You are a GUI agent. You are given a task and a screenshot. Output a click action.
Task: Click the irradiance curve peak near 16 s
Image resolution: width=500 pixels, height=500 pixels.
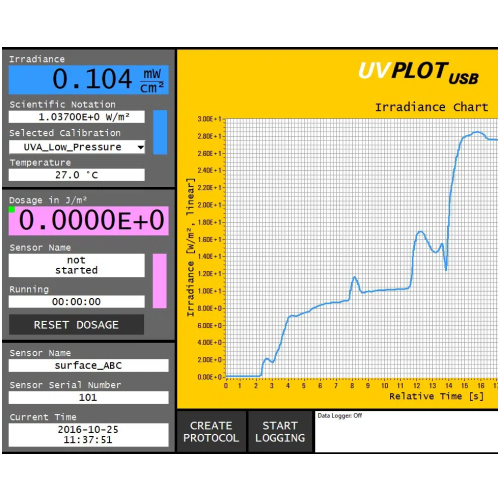pos(477,132)
